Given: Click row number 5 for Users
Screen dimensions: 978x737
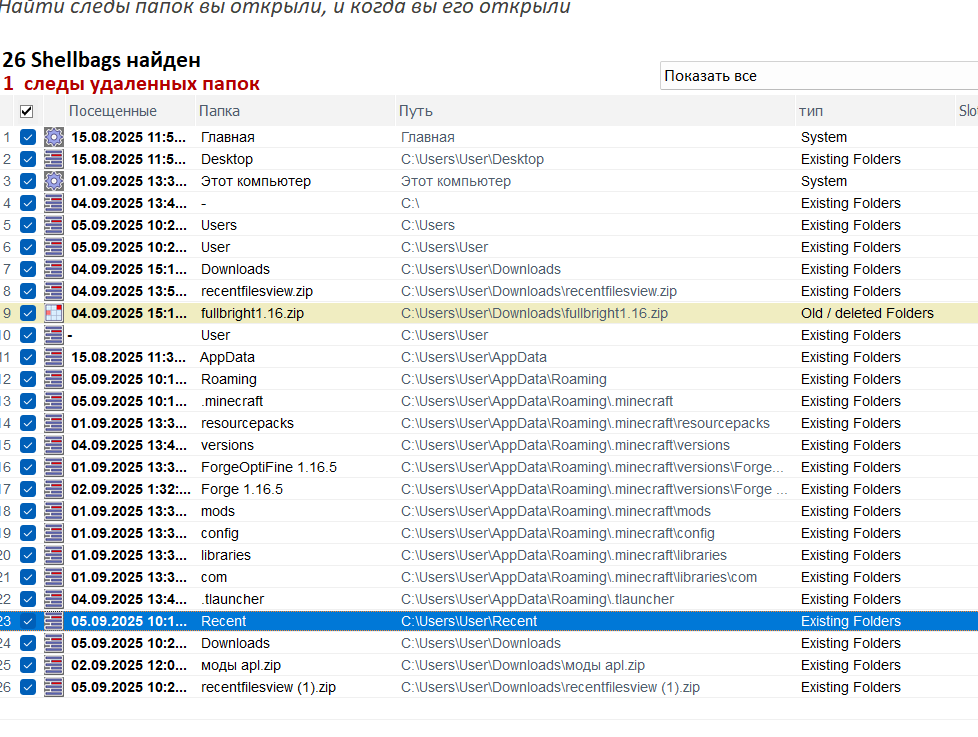Looking at the screenshot, I should [7, 225].
